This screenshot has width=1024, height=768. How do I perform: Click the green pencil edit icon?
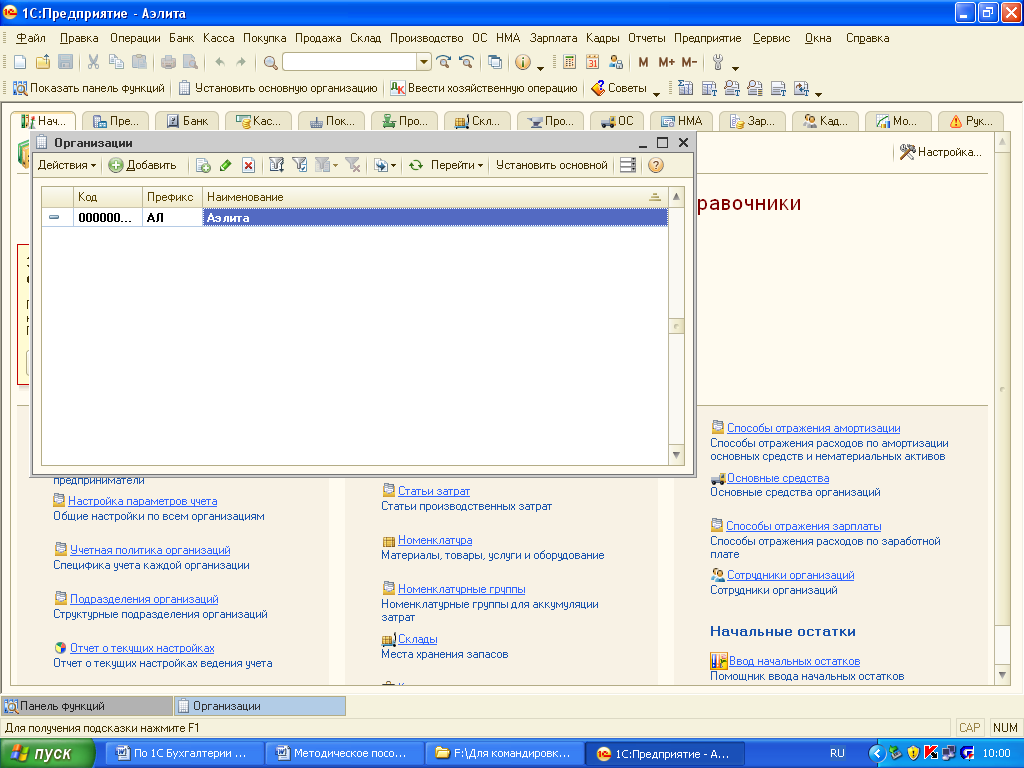coord(225,165)
